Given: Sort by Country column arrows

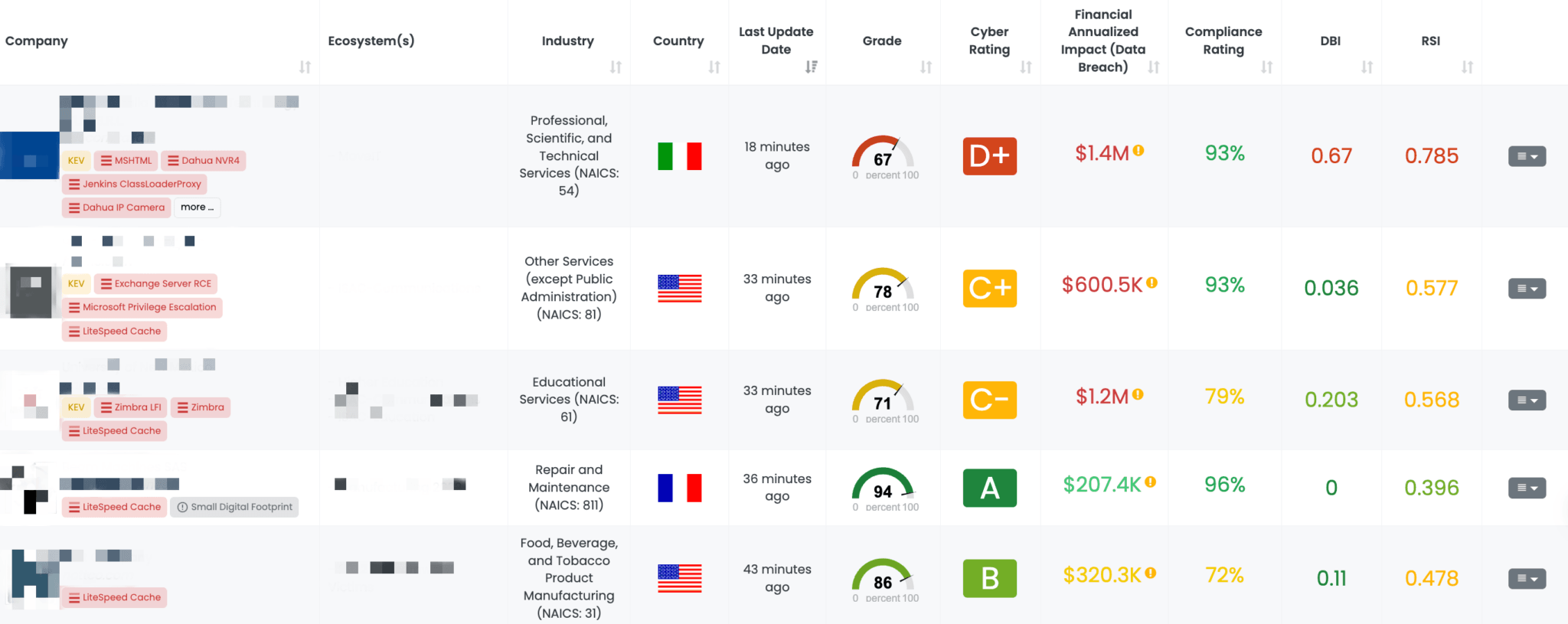Looking at the screenshot, I should tap(714, 67).
